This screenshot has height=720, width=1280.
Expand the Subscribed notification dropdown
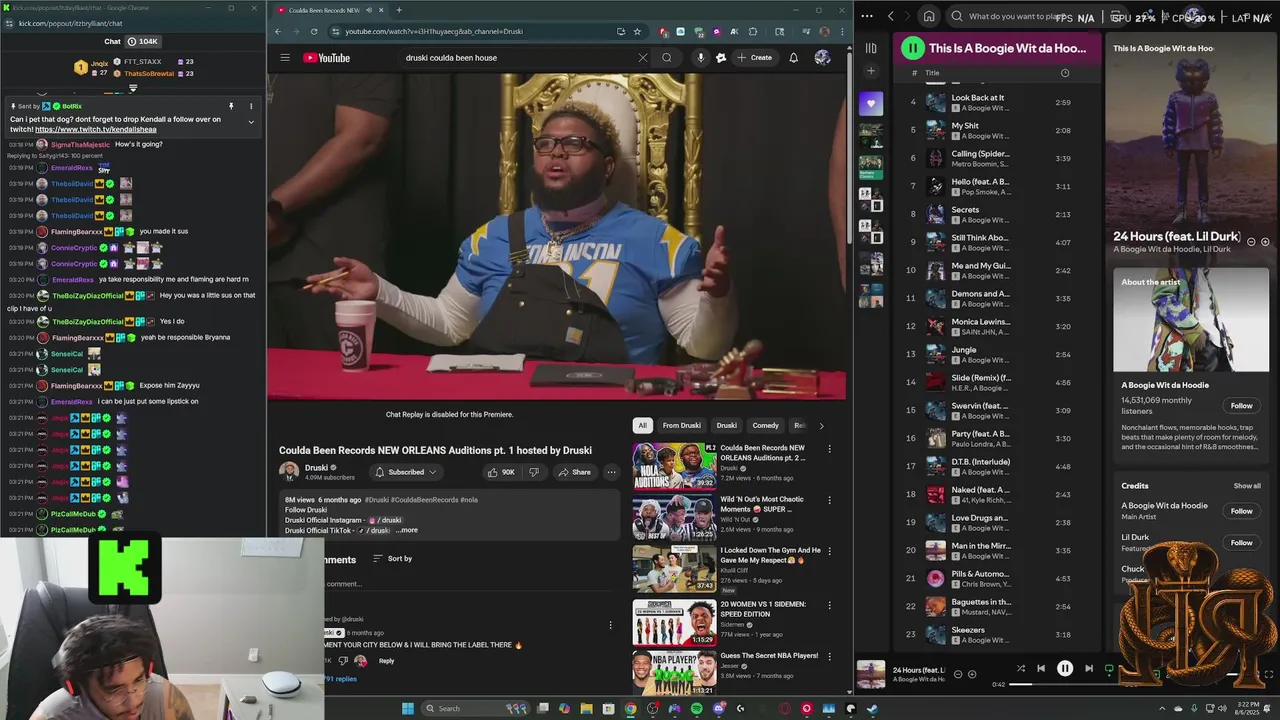point(406,472)
